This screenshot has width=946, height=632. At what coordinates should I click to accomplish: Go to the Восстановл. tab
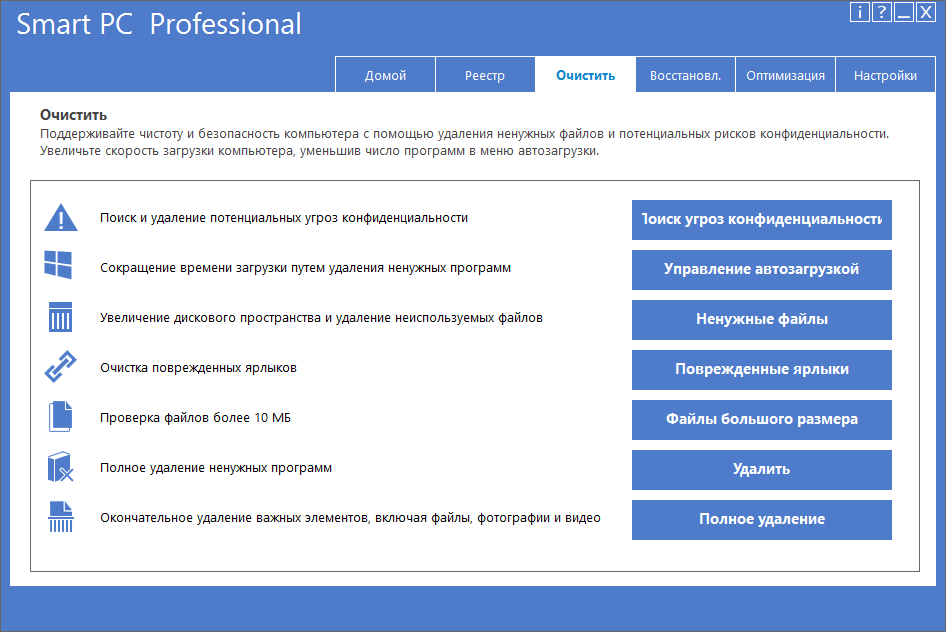coord(685,75)
